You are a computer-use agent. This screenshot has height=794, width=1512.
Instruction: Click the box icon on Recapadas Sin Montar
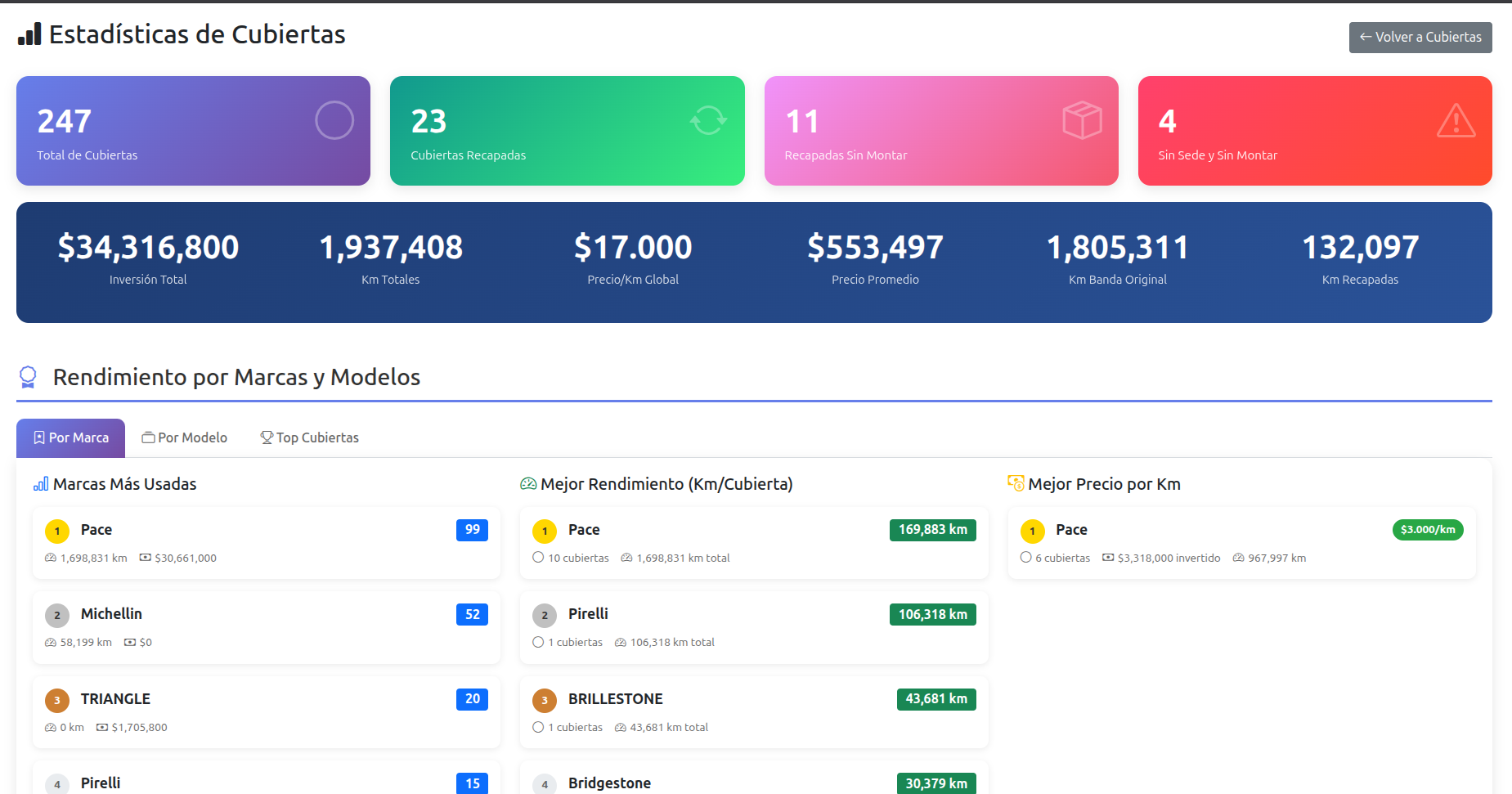[1082, 120]
